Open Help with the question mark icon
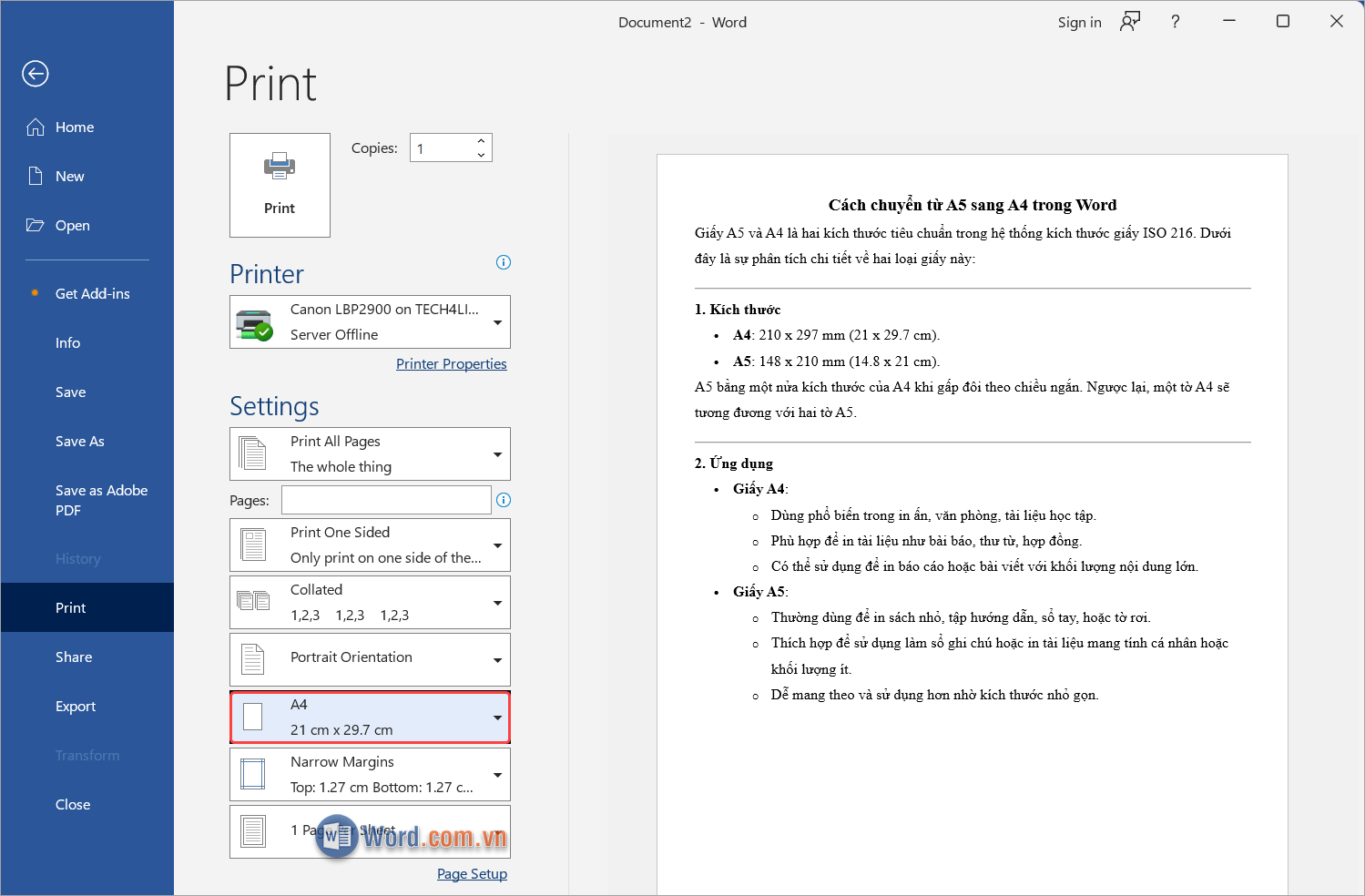The image size is (1365, 896). [x=1176, y=22]
